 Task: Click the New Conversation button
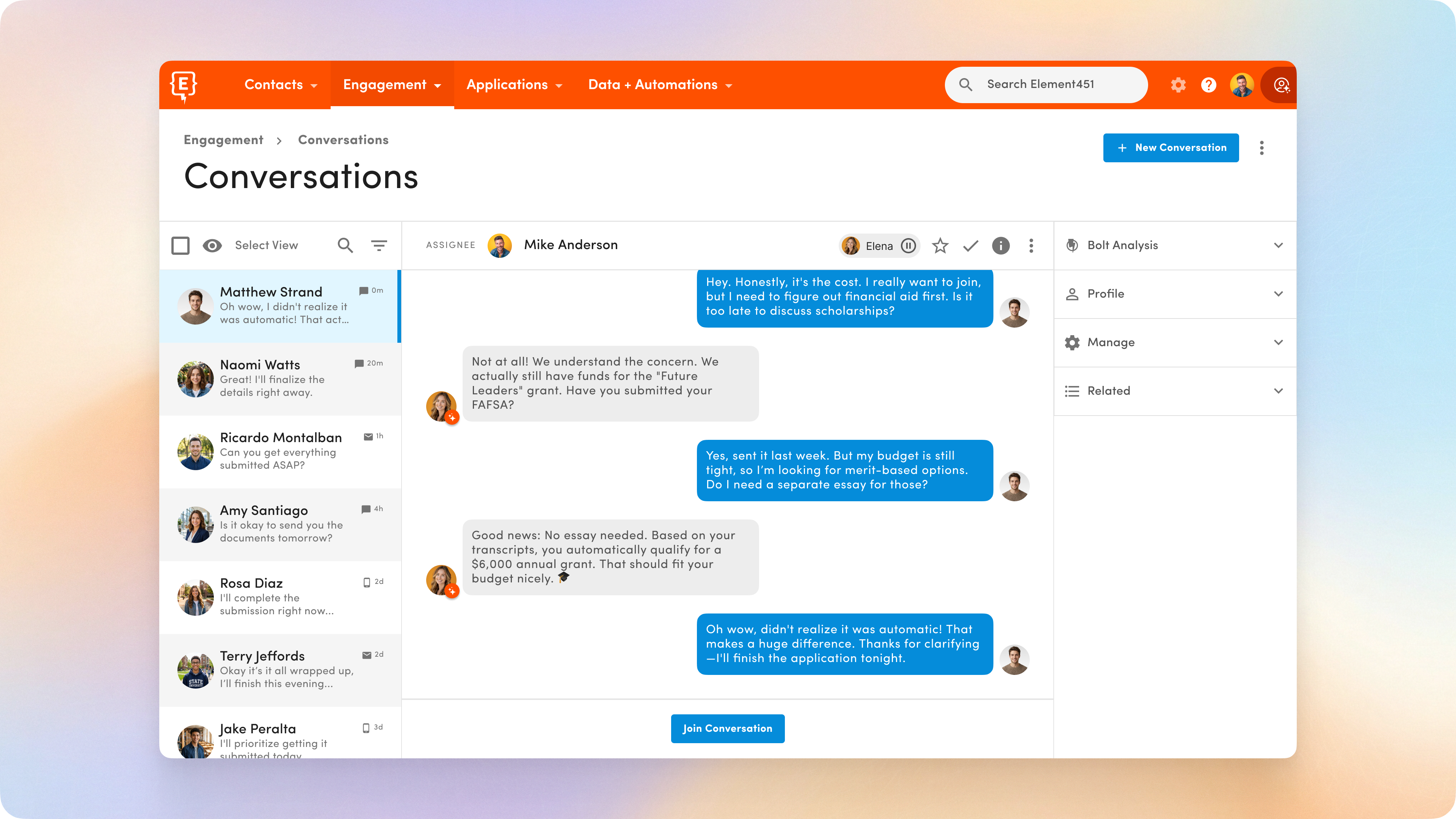1170,147
